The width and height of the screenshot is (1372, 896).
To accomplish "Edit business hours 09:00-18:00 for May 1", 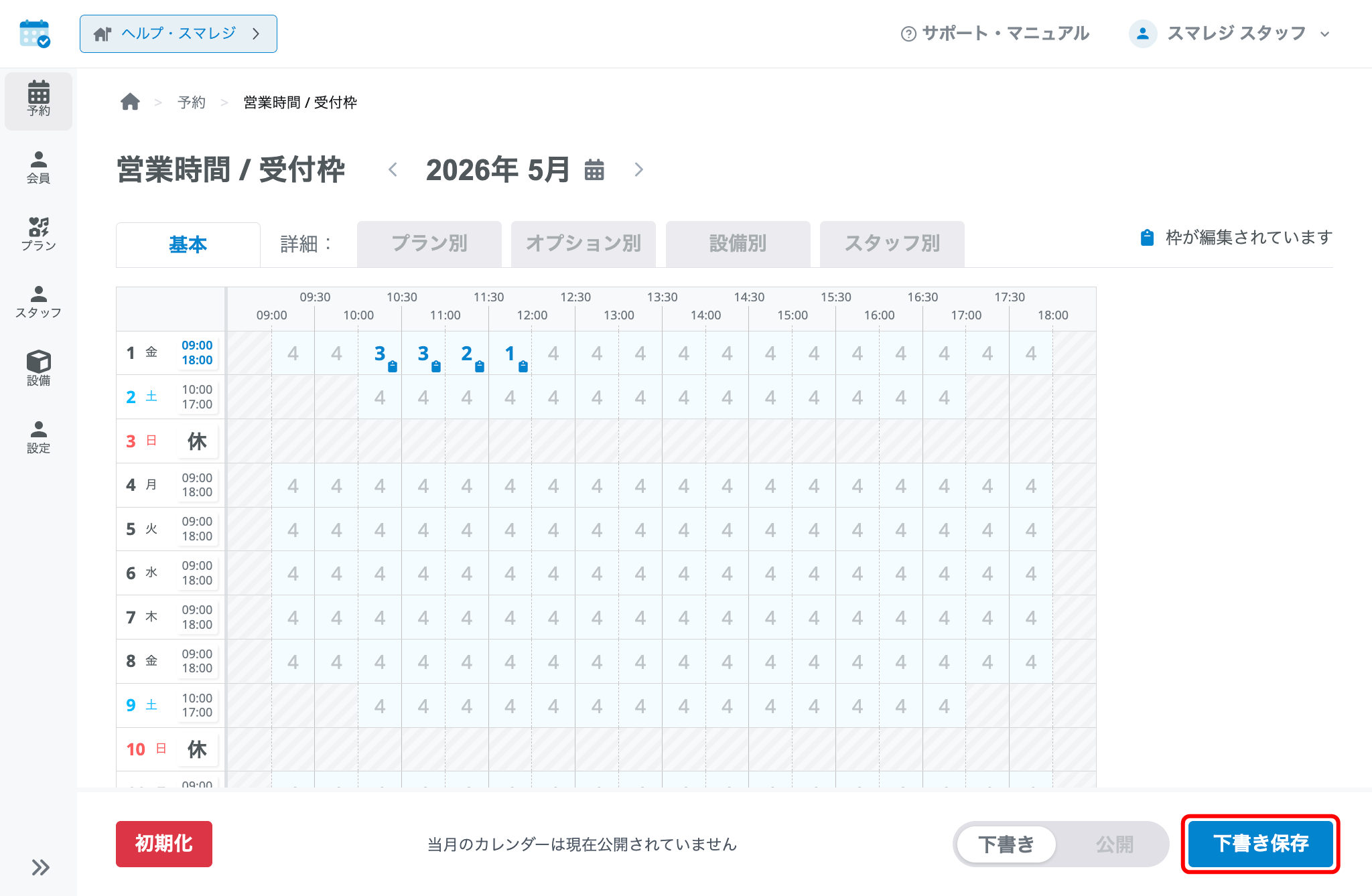I will (197, 353).
